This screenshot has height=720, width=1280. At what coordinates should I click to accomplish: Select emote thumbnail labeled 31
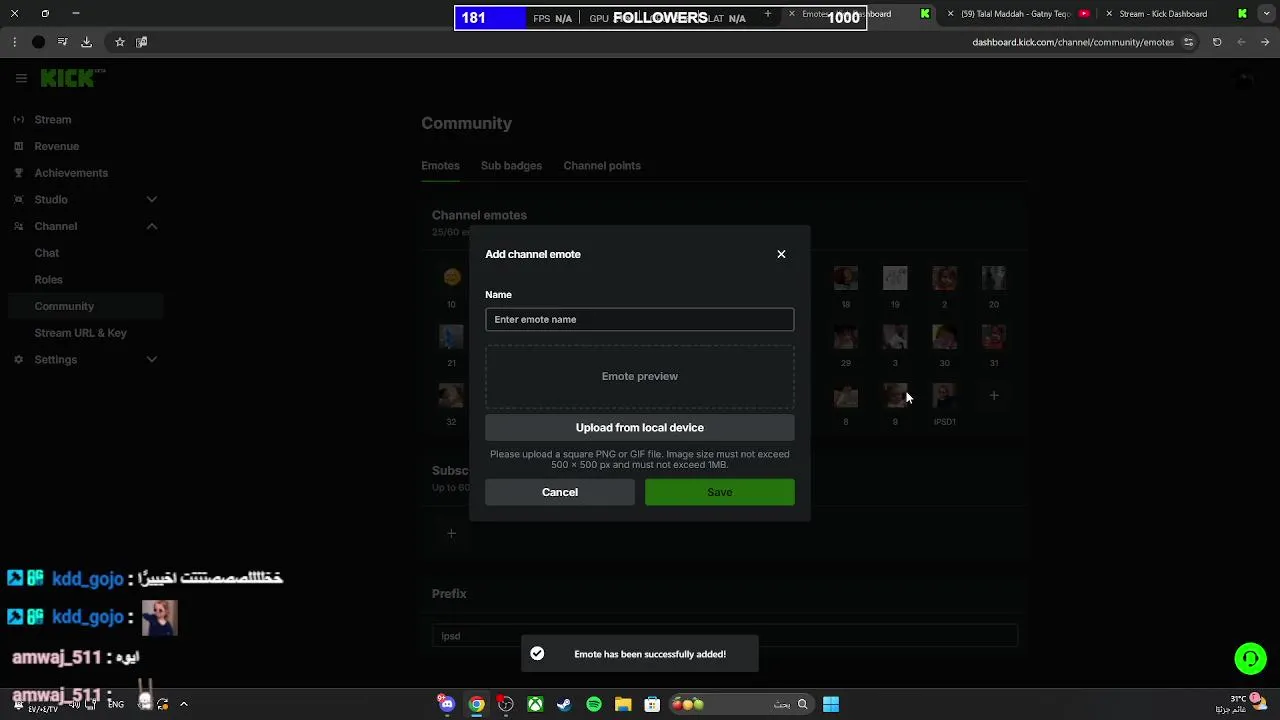pos(993,337)
